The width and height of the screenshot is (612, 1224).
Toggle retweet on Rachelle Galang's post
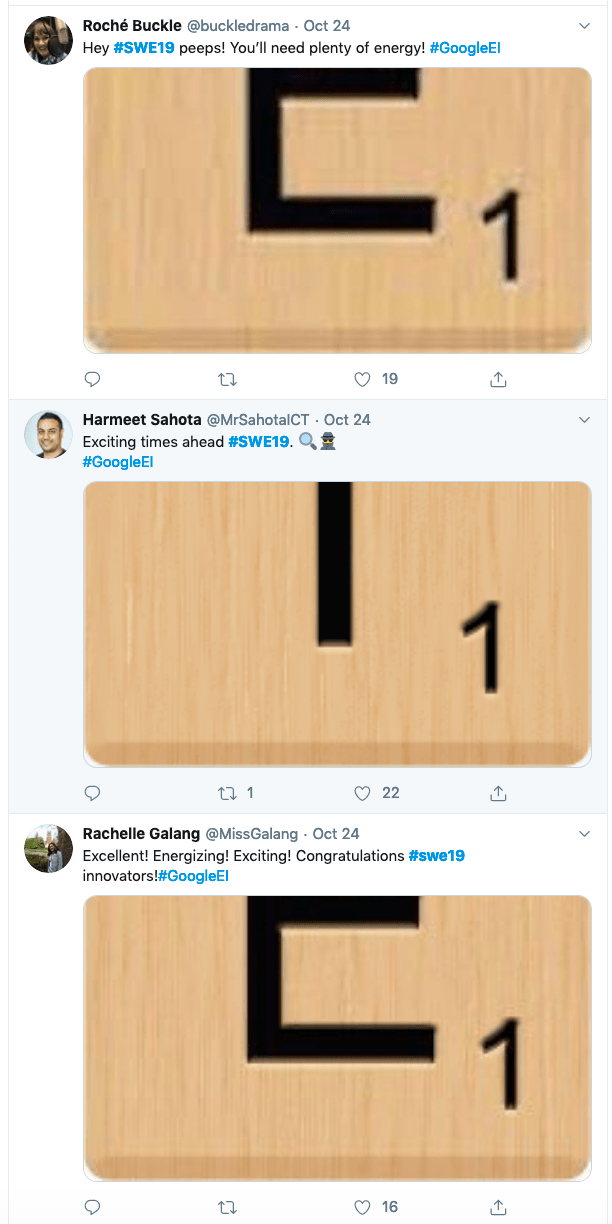tap(228, 1207)
